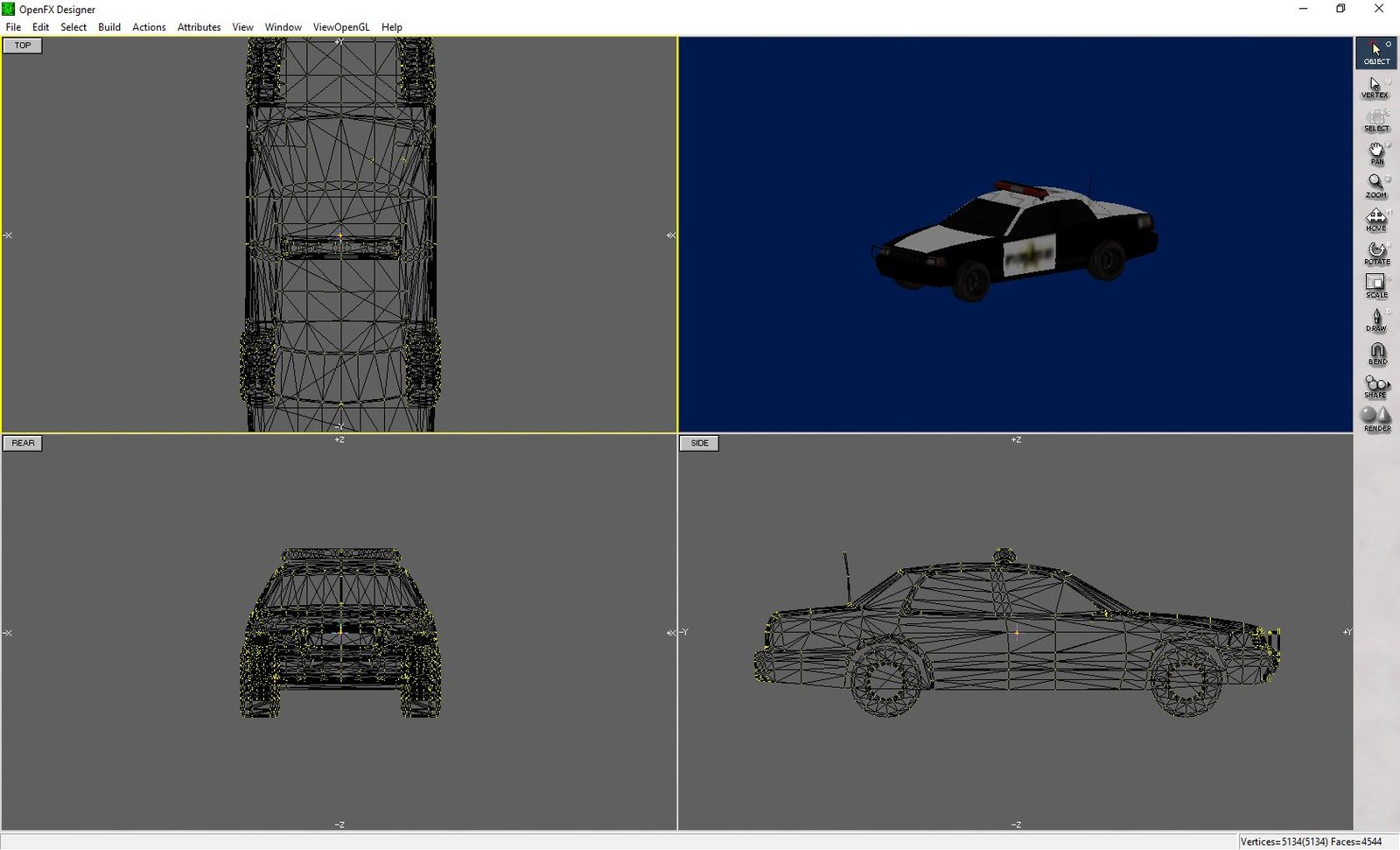Activate the Zoom magnifier tool

coord(1375,186)
